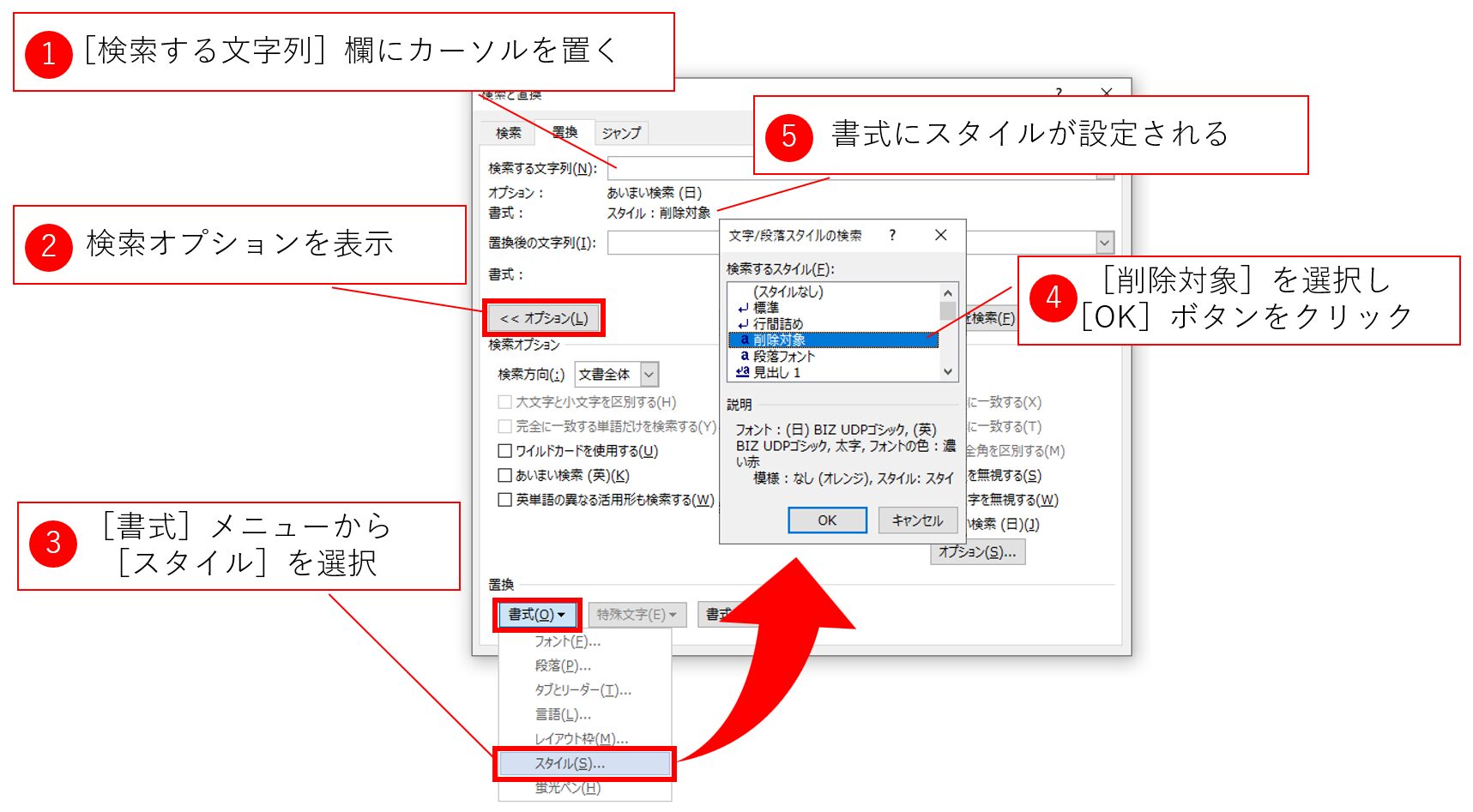Choose the 見出し 1 style entry
1473x812 pixels.
coord(776,372)
